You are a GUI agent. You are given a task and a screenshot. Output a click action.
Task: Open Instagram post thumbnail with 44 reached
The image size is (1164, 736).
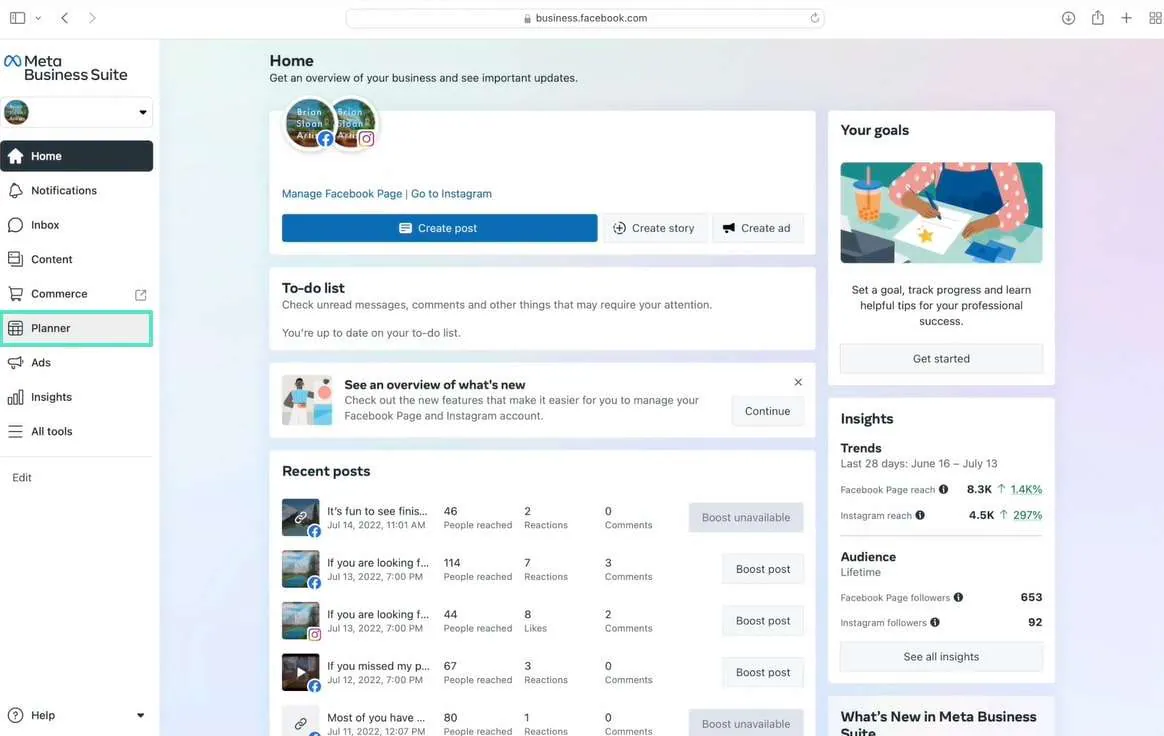point(301,621)
